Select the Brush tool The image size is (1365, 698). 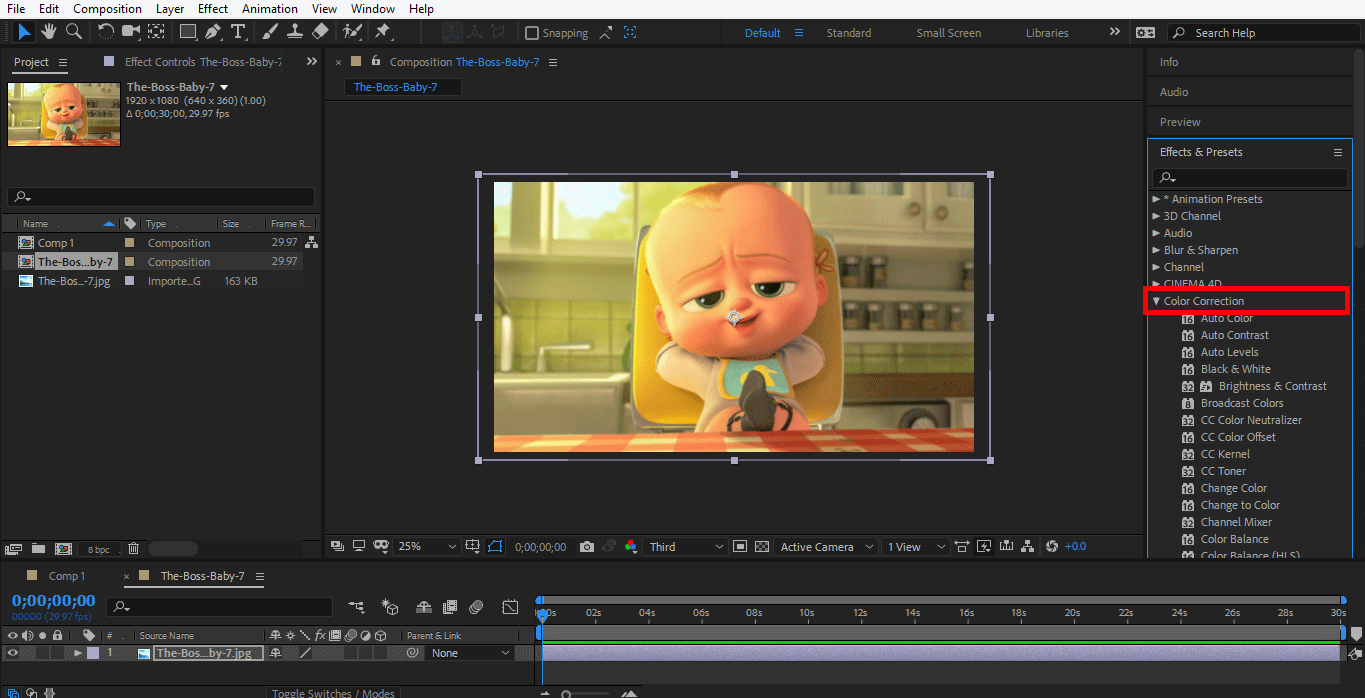(x=267, y=32)
